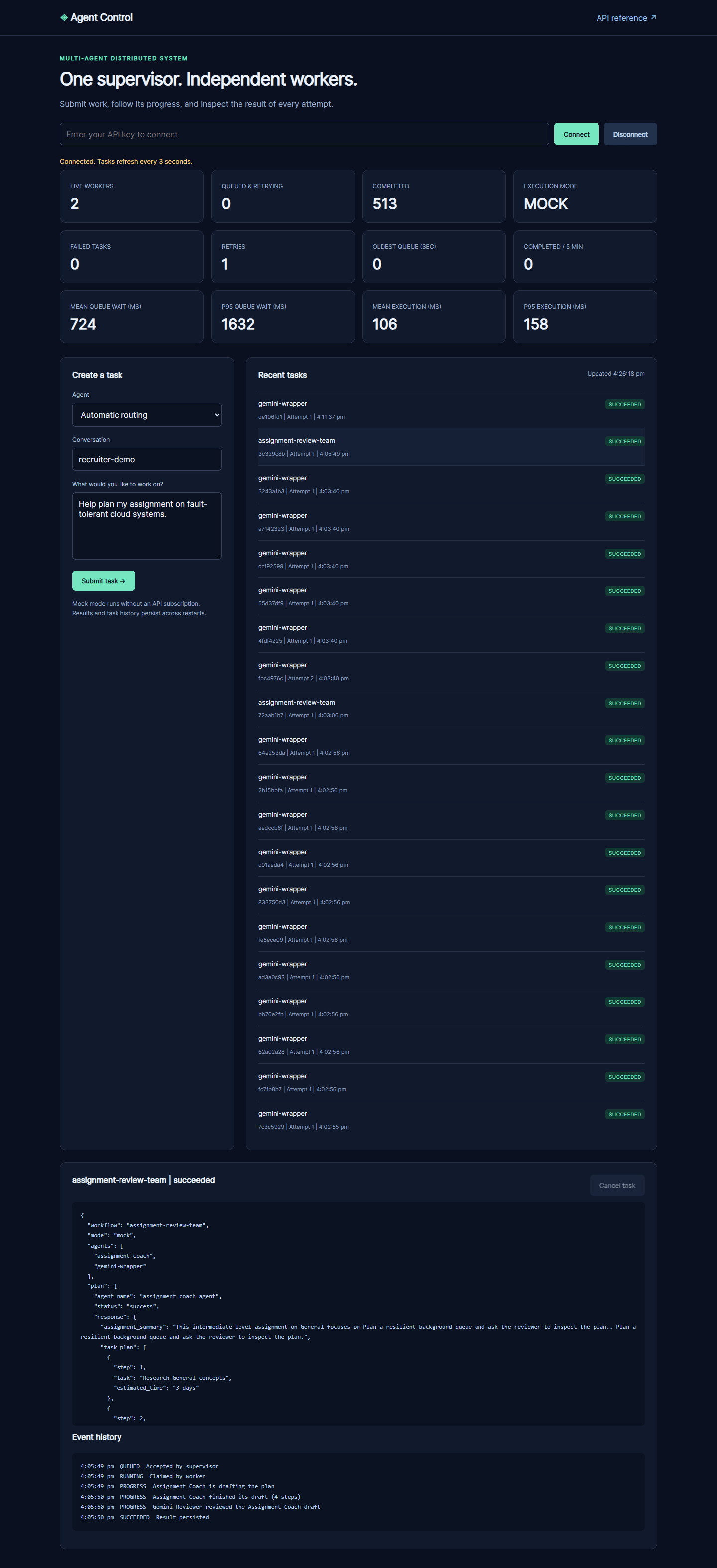Click the Live Workers stat card
717x1568 pixels.
click(131, 196)
